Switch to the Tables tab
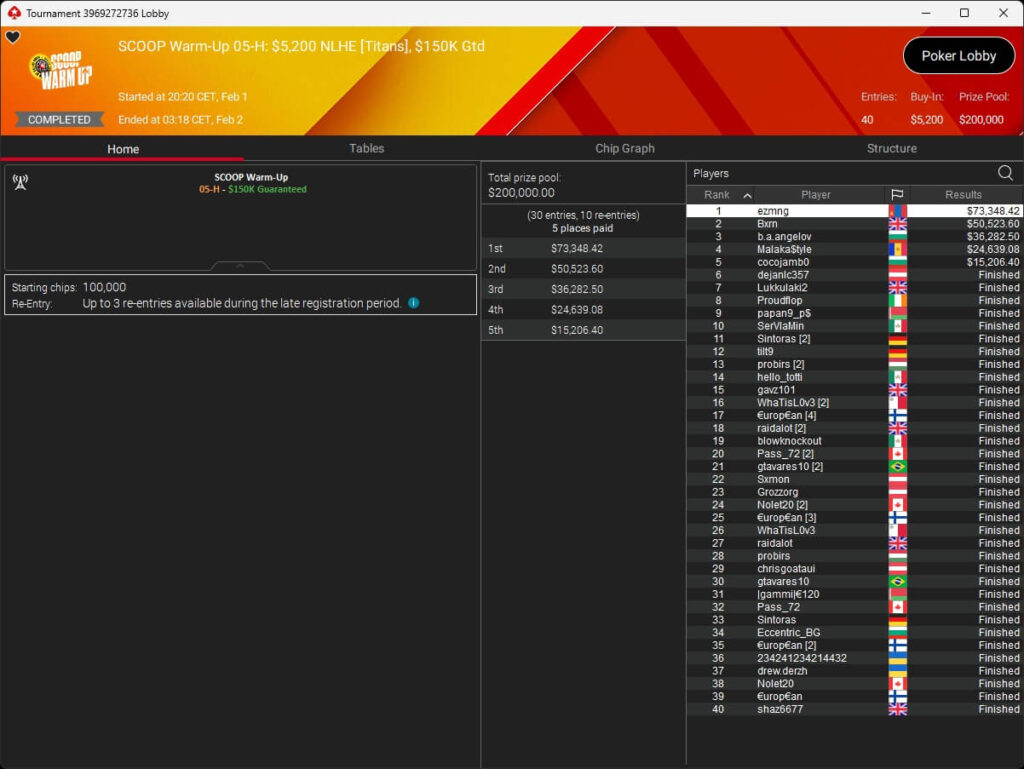This screenshot has height=769, width=1024. point(366,148)
